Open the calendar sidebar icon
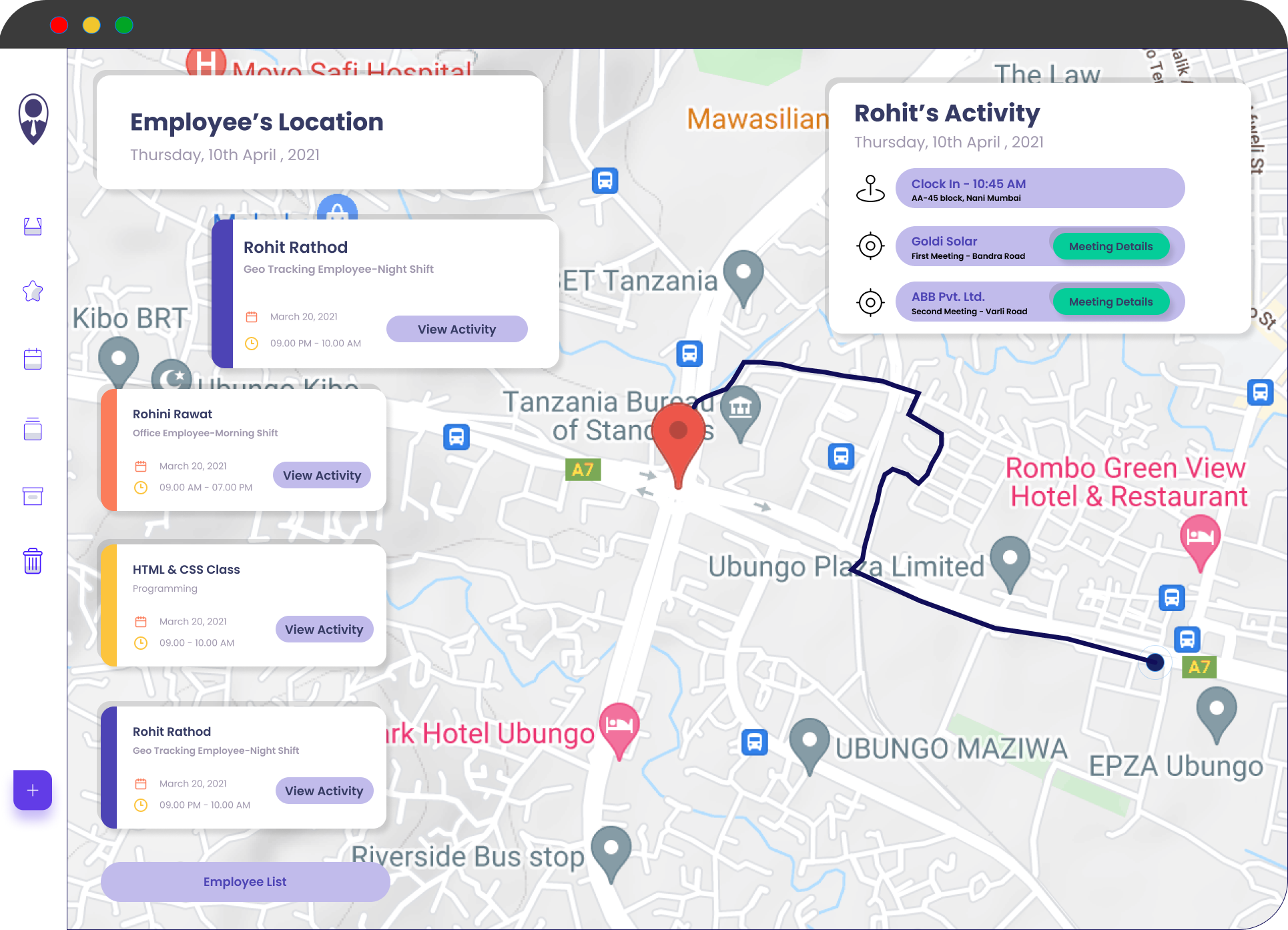 click(x=33, y=359)
